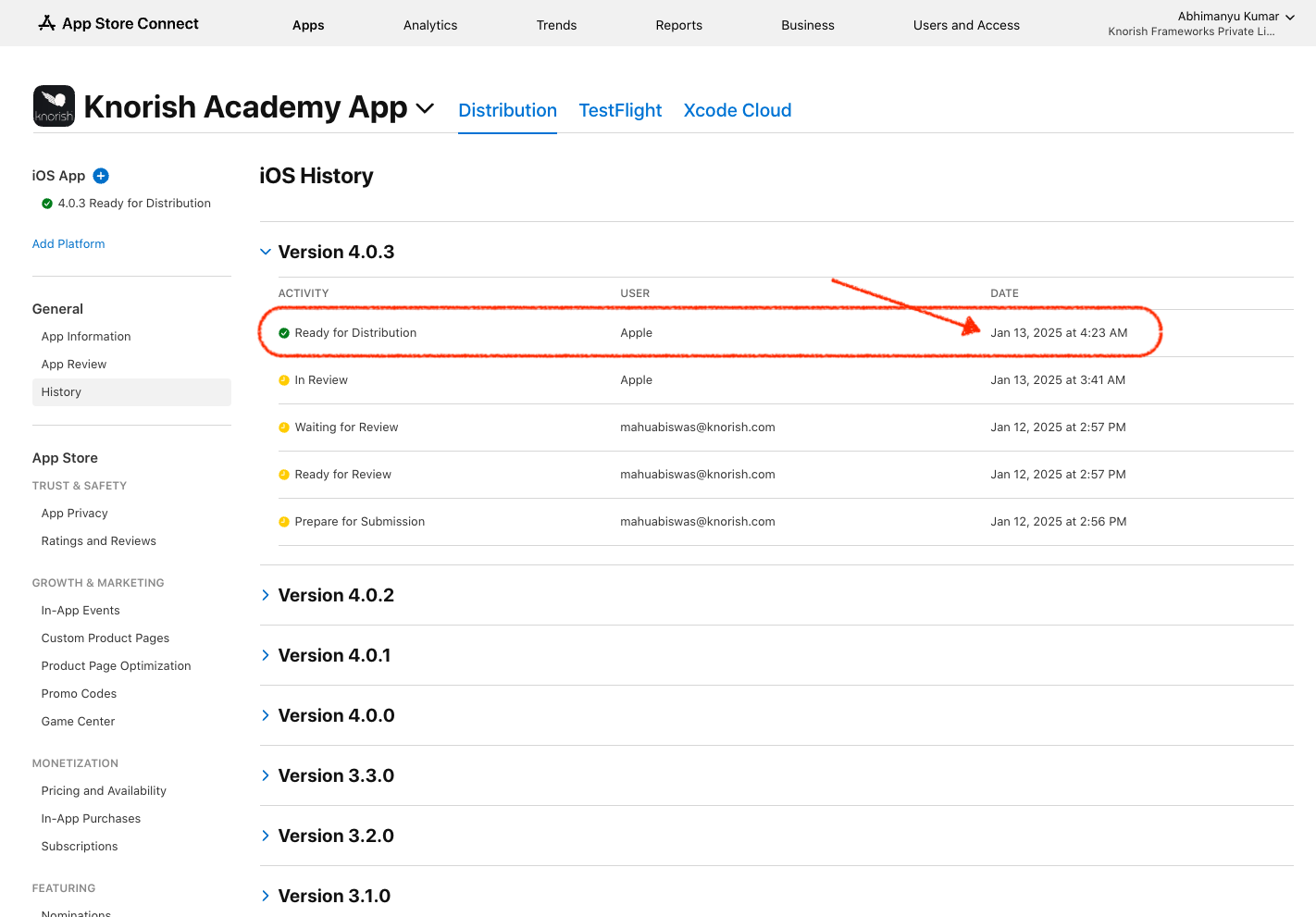This screenshot has width=1316, height=917.
Task: Click the 'Ready for Distribution' activity text
Action: click(x=355, y=333)
